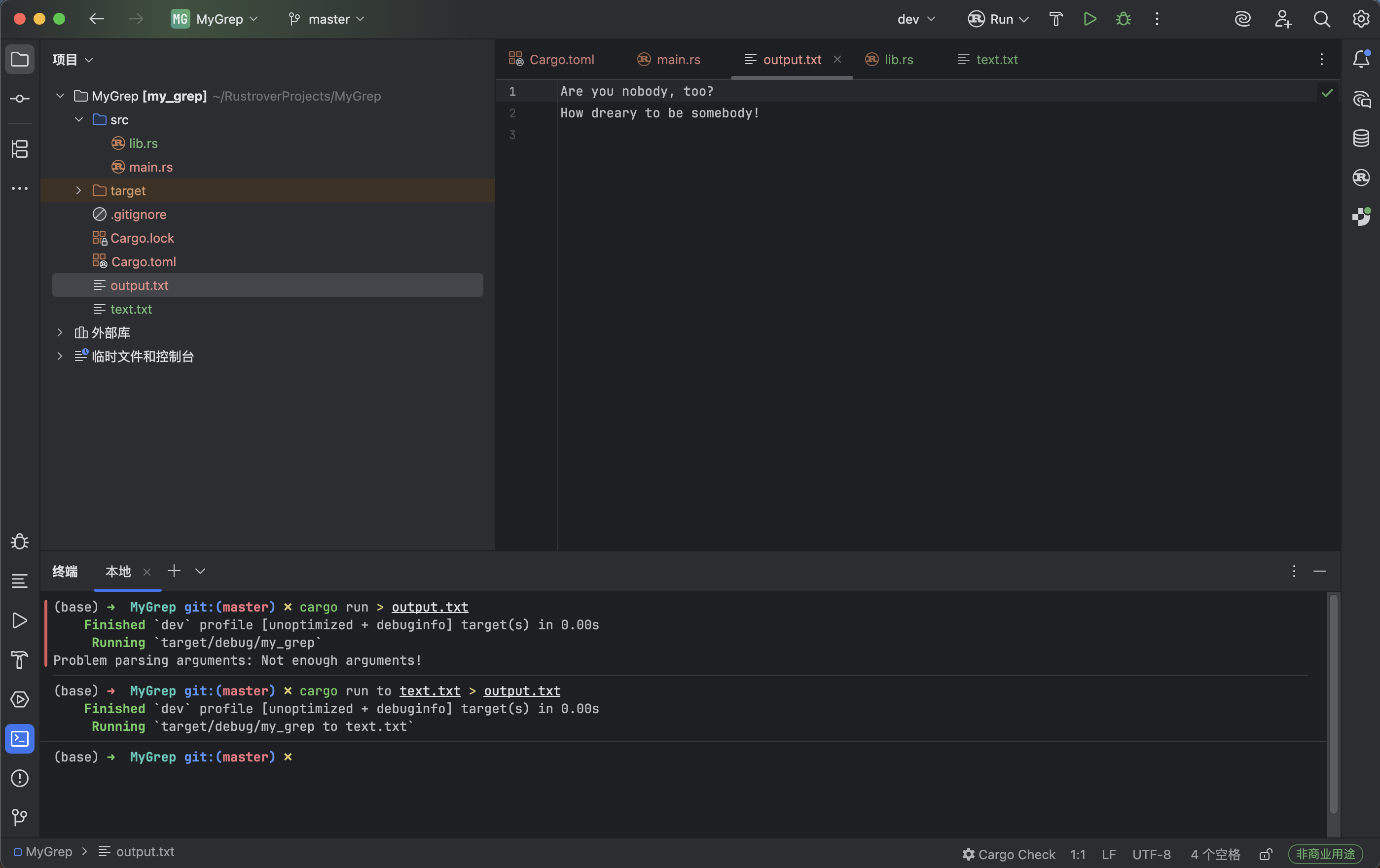Screen dimensions: 1380x868
Task: Click the Build hammer icon in top toolbar
Action: (x=1055, y=19)
